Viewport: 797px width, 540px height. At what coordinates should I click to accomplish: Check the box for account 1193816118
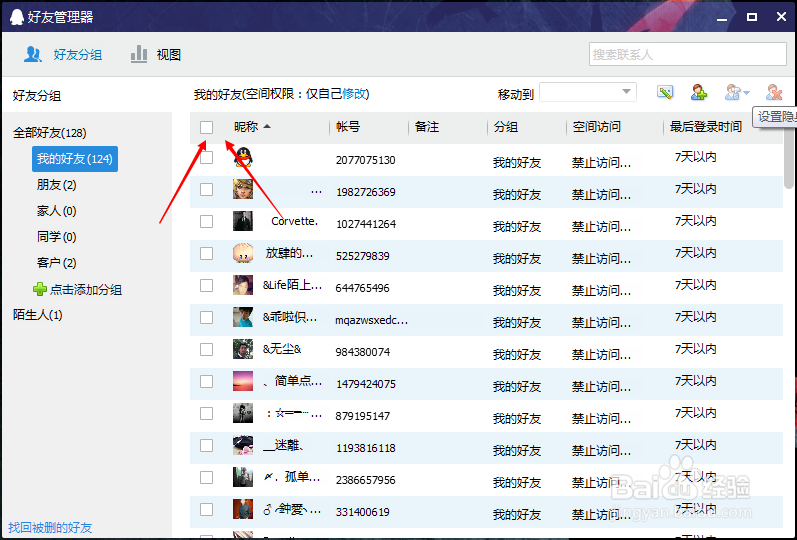click(x=206, y=446)
